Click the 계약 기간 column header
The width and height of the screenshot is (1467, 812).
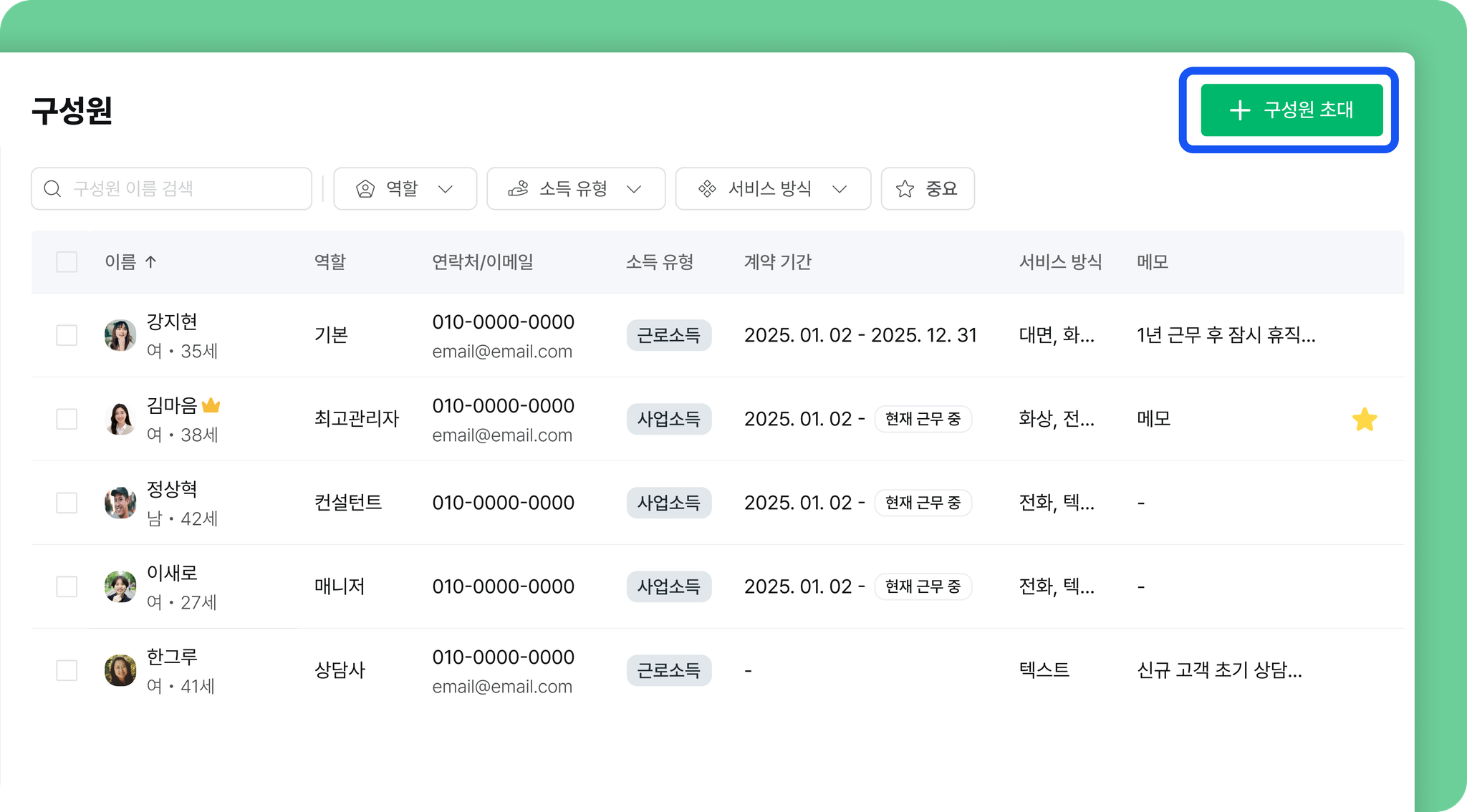pyautogui.click(x=778, y=262)
